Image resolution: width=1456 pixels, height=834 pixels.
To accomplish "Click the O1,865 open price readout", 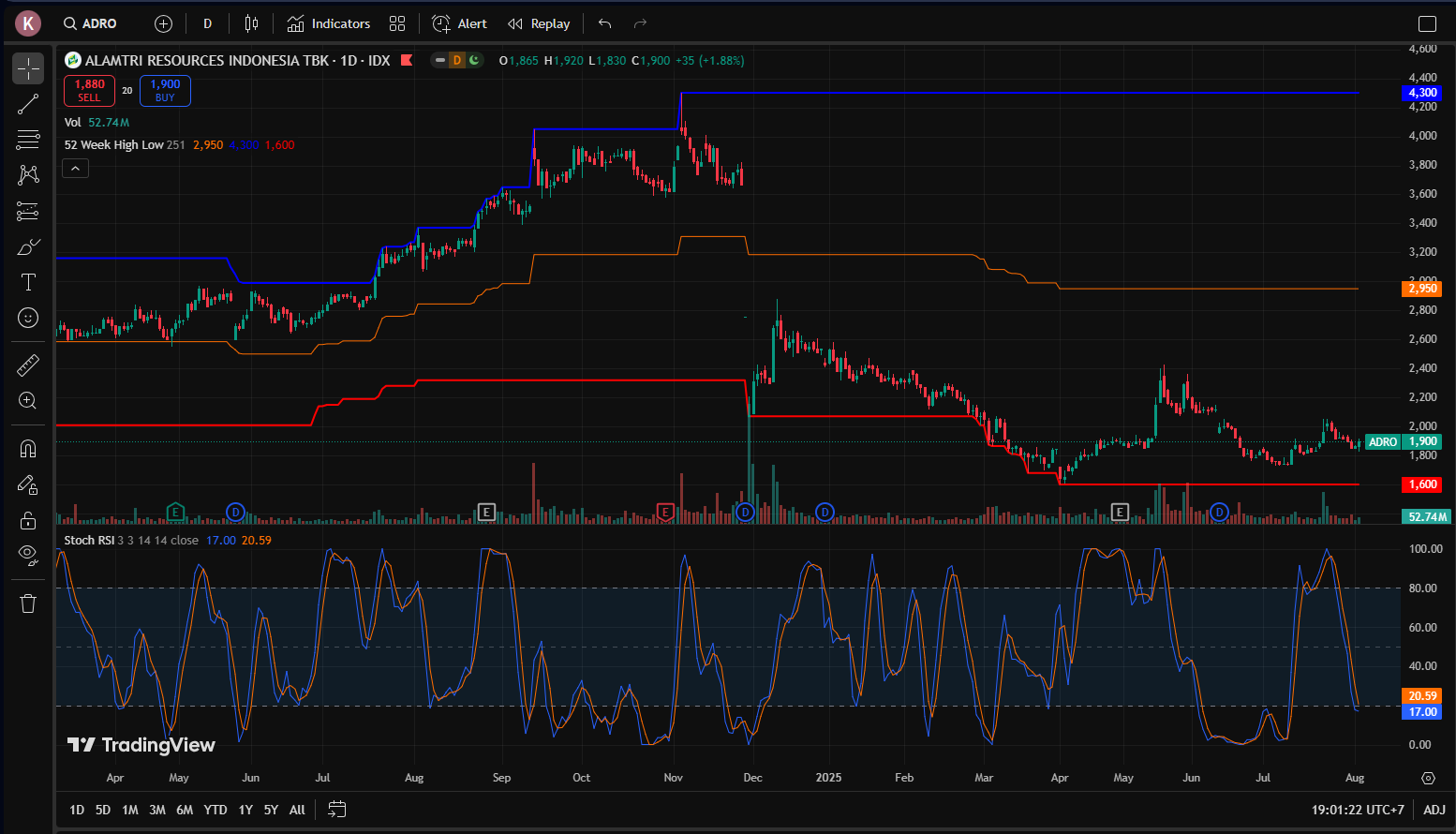I will coord(519,60).
